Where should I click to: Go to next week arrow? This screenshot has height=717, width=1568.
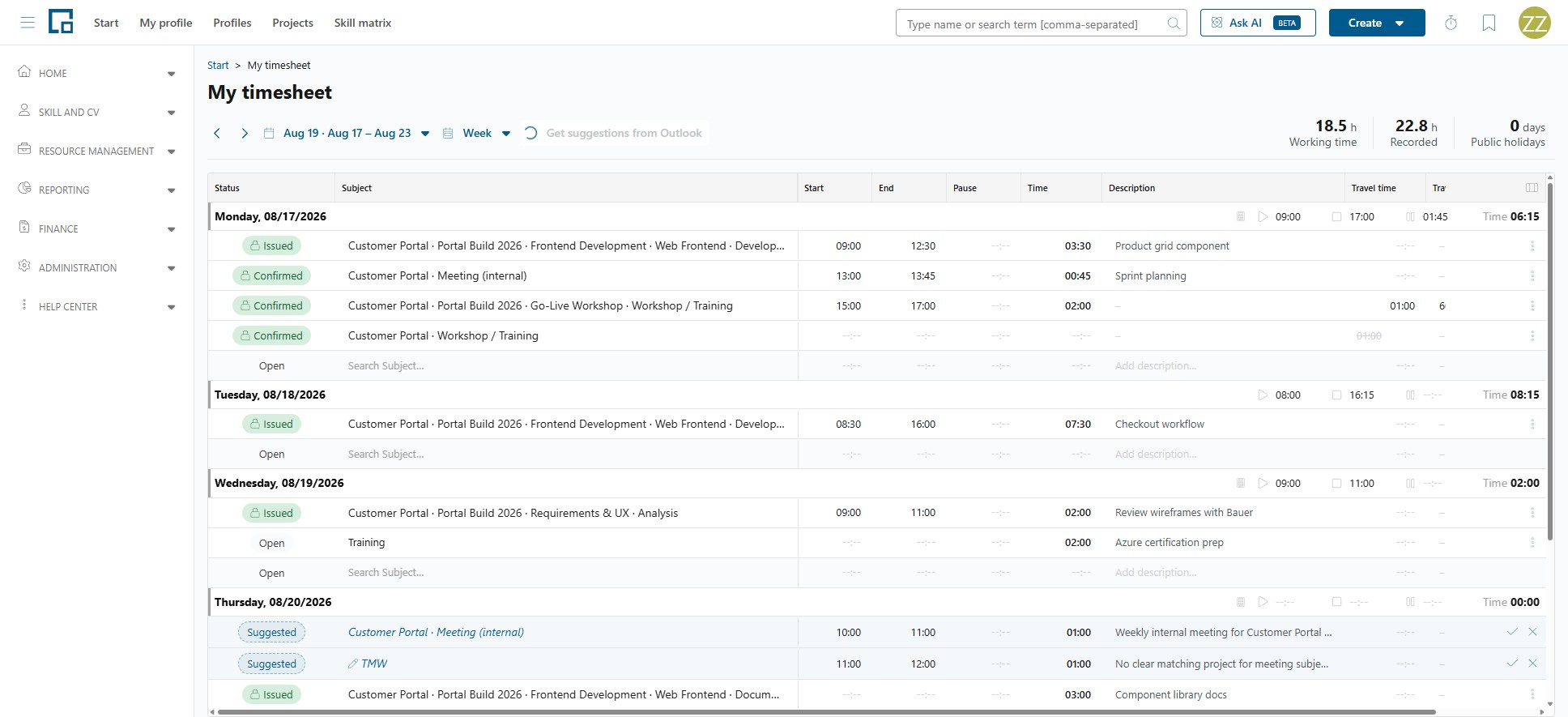[x=245, y=133]
